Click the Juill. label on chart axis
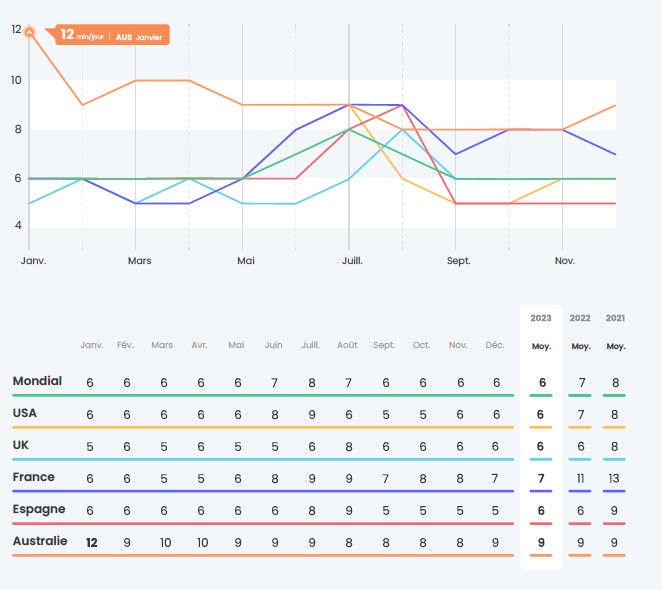The image size is (662, 590). pos(352,261)
